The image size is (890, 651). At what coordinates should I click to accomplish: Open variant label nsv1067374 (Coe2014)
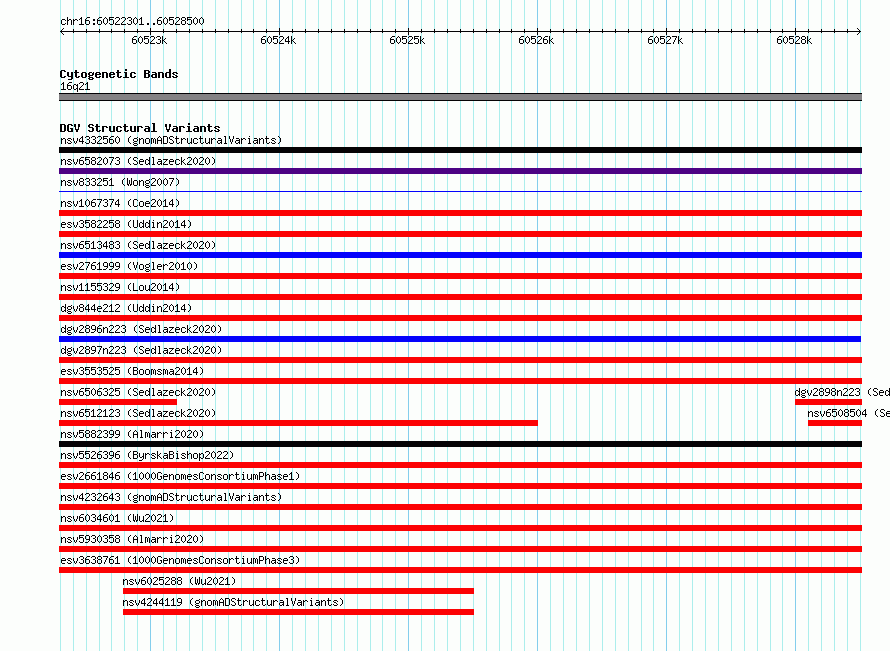[x=120, y=203]
